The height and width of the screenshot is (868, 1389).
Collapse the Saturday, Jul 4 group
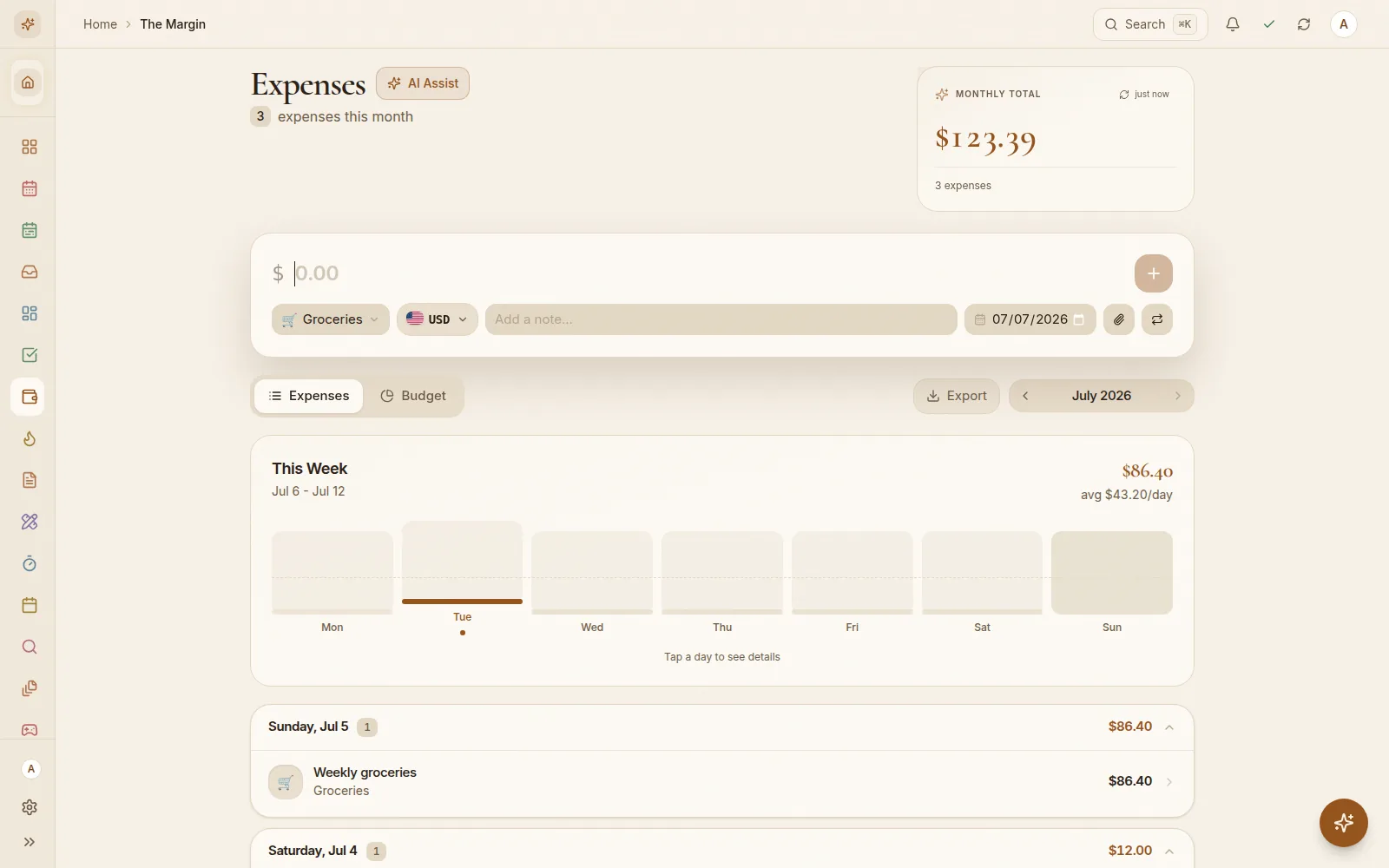(x=1169, y=852)
